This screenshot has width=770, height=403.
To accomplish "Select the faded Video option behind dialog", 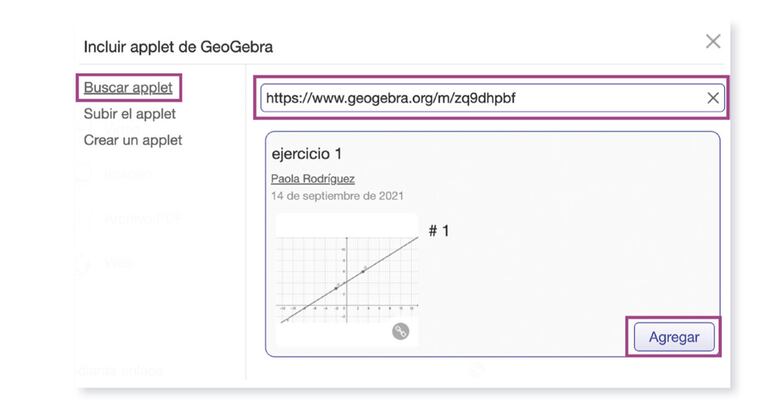I will tap(118, 263).
